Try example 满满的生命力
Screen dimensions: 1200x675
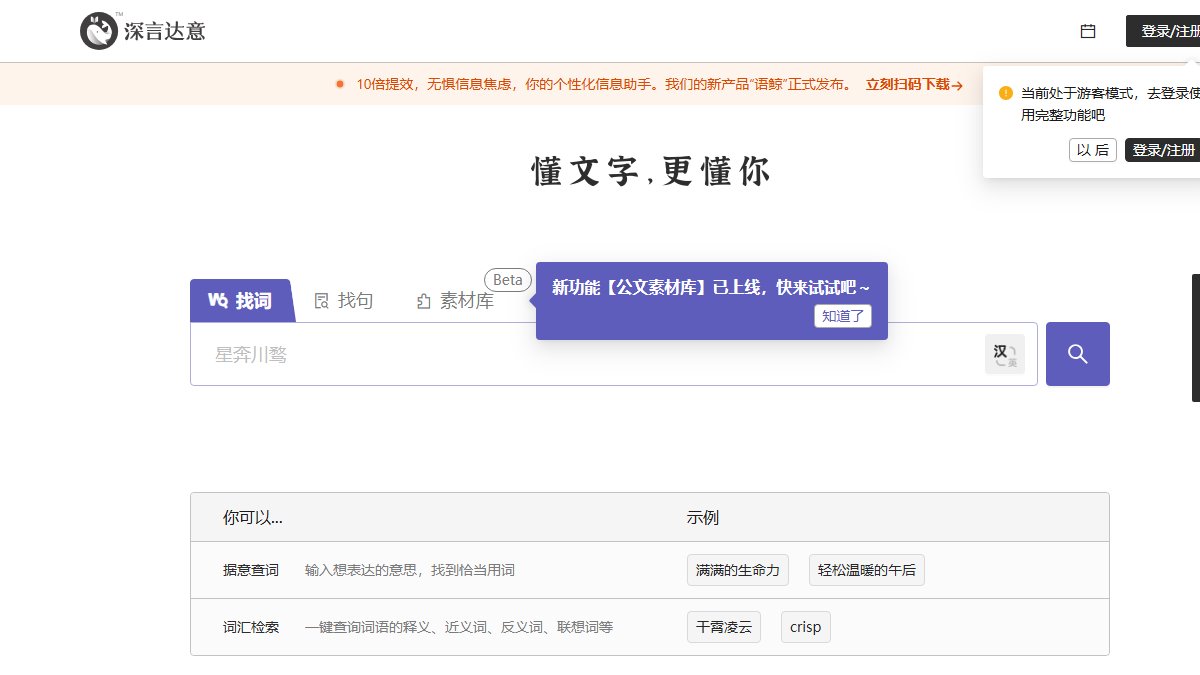click(738, 570)
